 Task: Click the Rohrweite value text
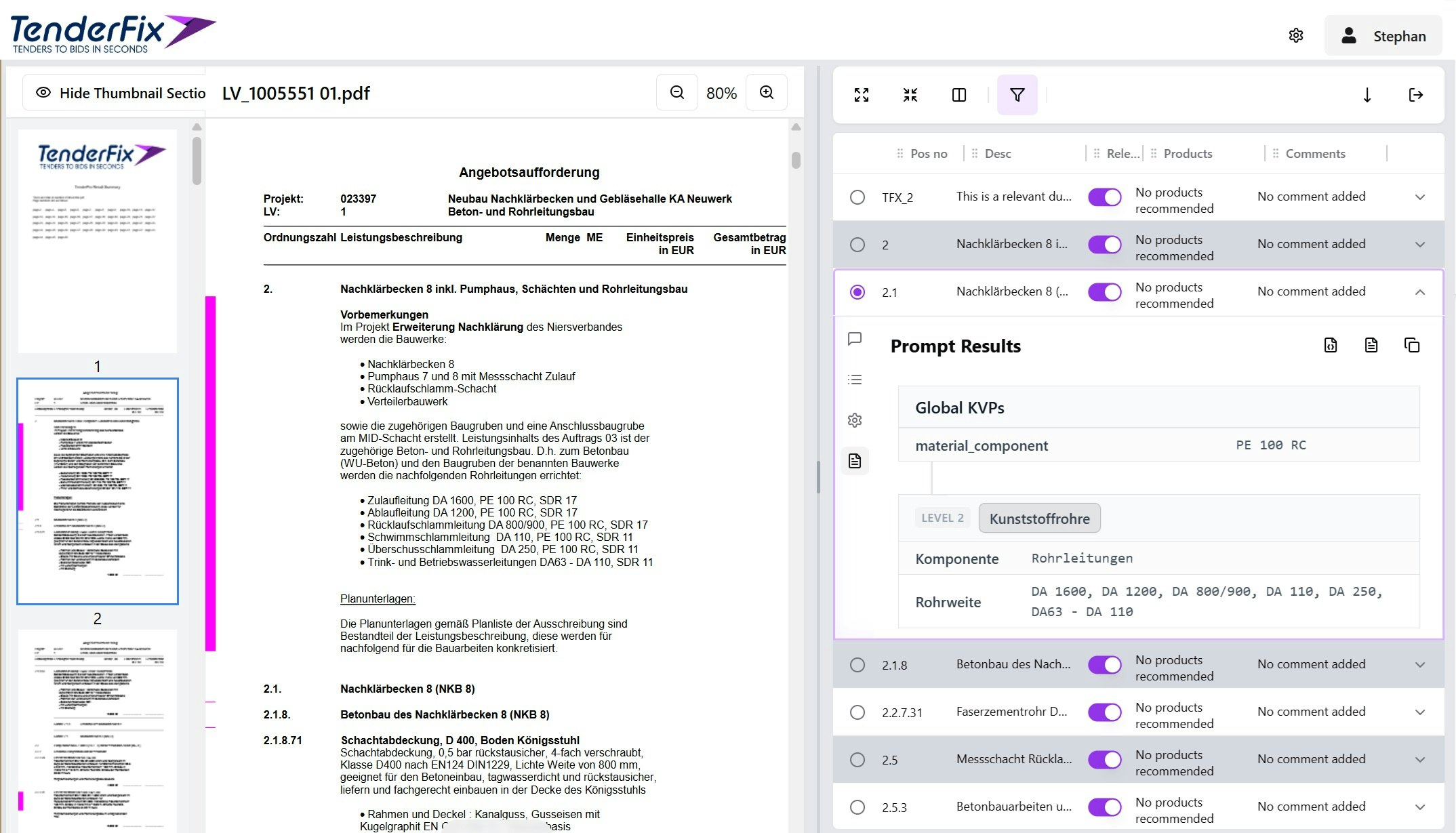coord(1207,601)
